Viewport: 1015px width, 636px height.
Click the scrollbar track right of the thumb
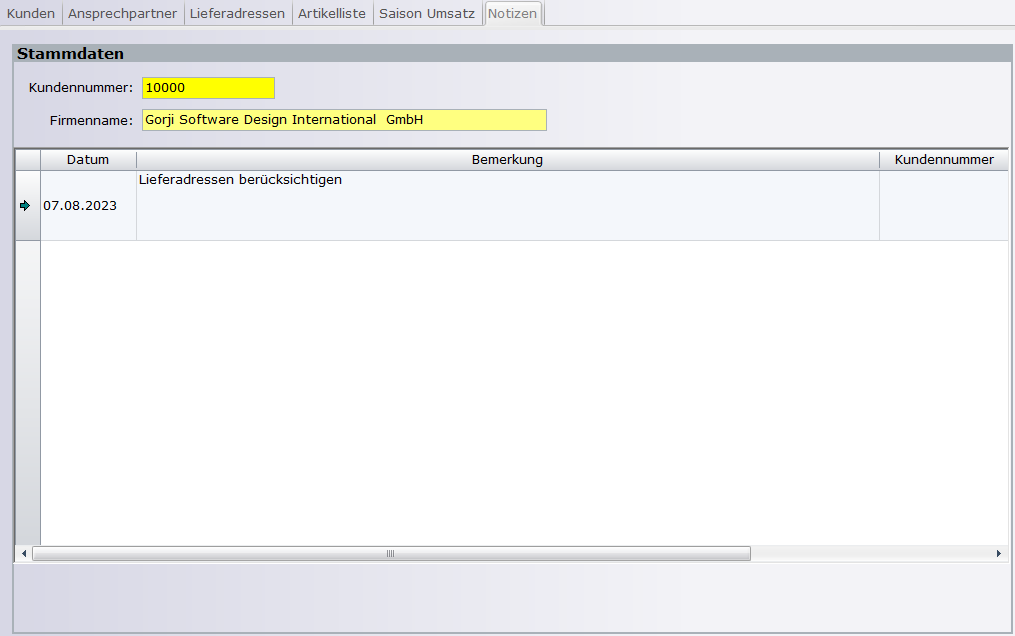click(x=870, y=553)
